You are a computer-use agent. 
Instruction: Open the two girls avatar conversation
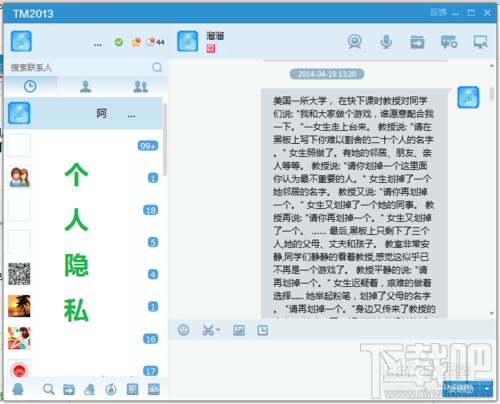(x=83, y=178)
